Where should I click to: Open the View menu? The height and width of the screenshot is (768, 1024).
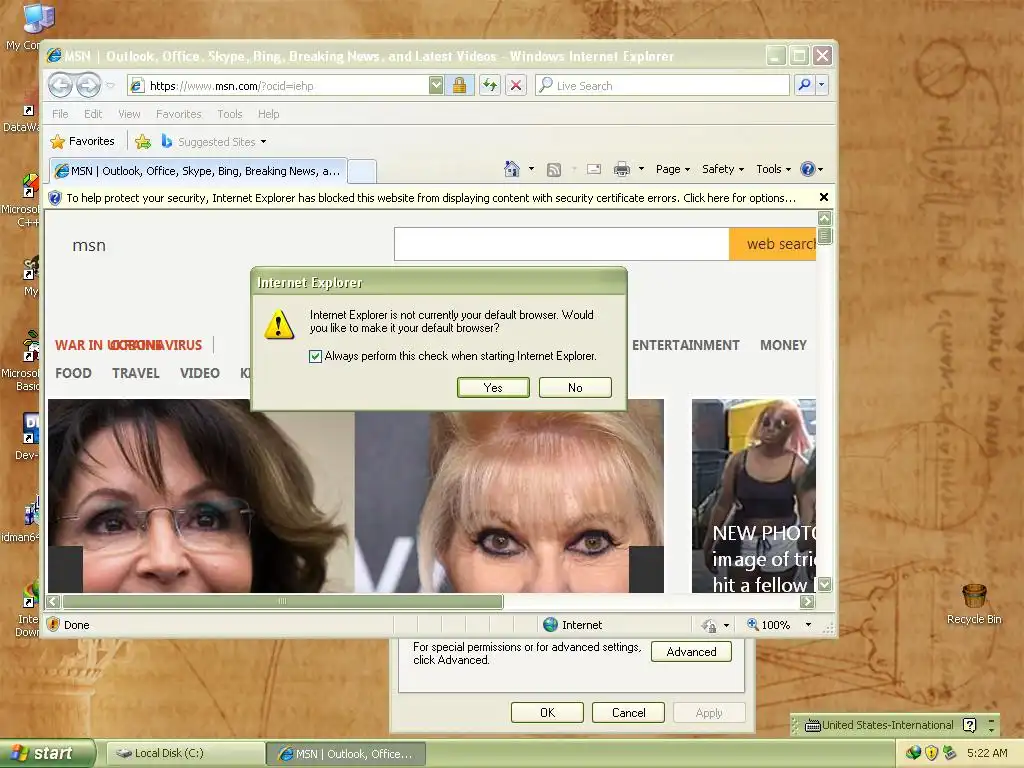tap(129, 114)
